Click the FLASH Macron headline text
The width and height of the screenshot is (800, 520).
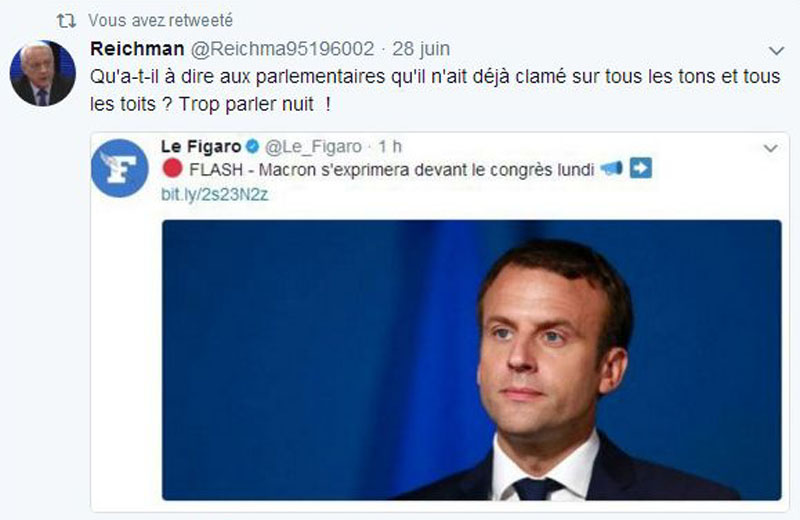[x=392, y=169]
